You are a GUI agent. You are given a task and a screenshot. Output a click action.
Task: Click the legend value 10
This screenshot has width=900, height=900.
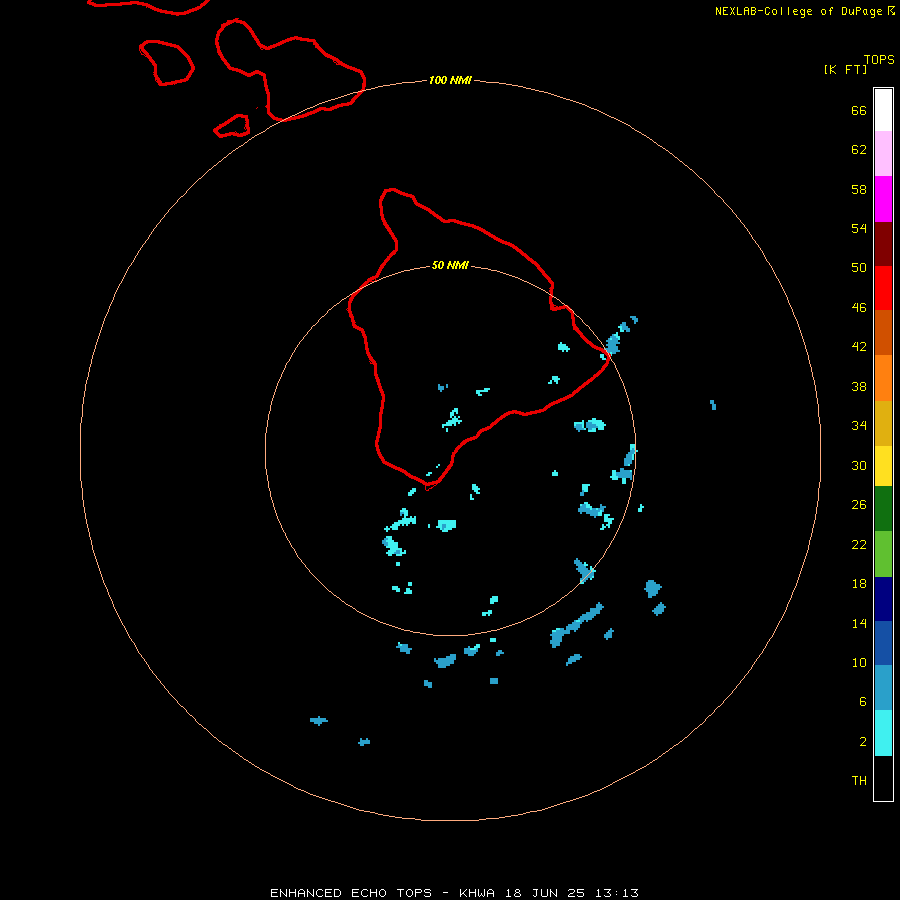click(859, 662)
